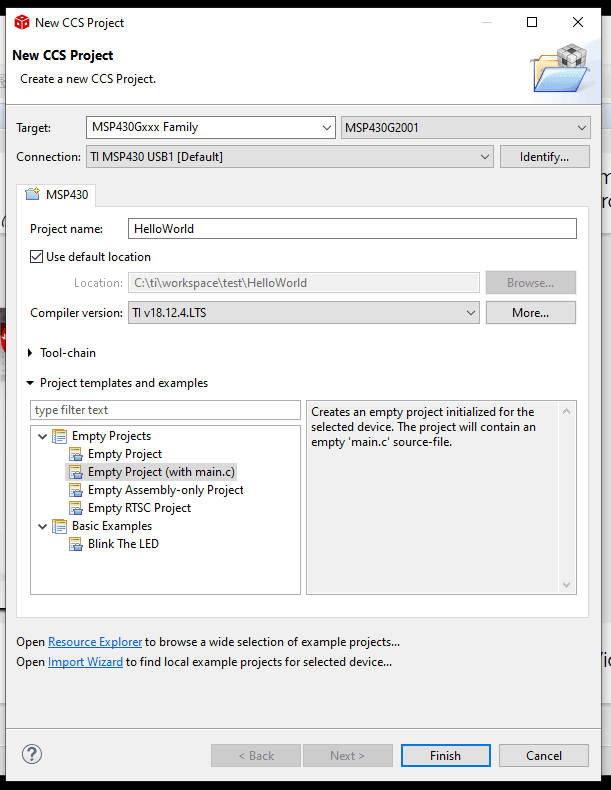The width and height of the screenshot is (611, 790).
Task: Open the Resource Explorer link
Action: [x=95, y=642]
